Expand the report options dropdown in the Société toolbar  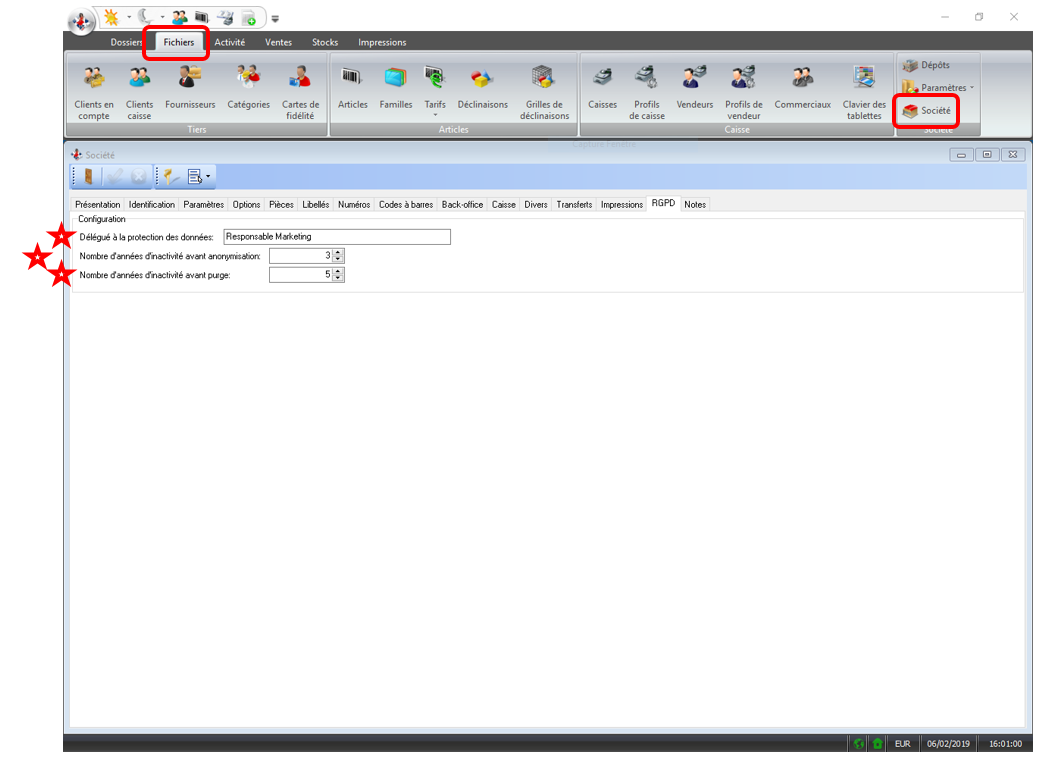click(205, 176)
